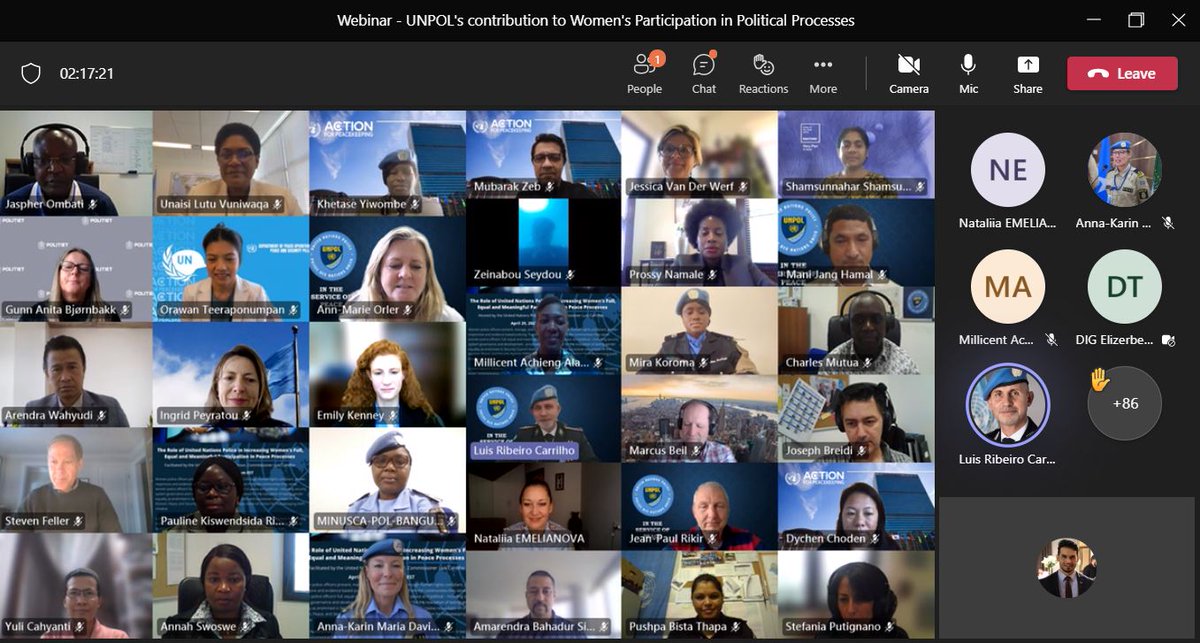The width and height of the screenshot is (1200, 643).
Task: Select MINUSCA-POL-BANGUI video tile
Action: 388,481
